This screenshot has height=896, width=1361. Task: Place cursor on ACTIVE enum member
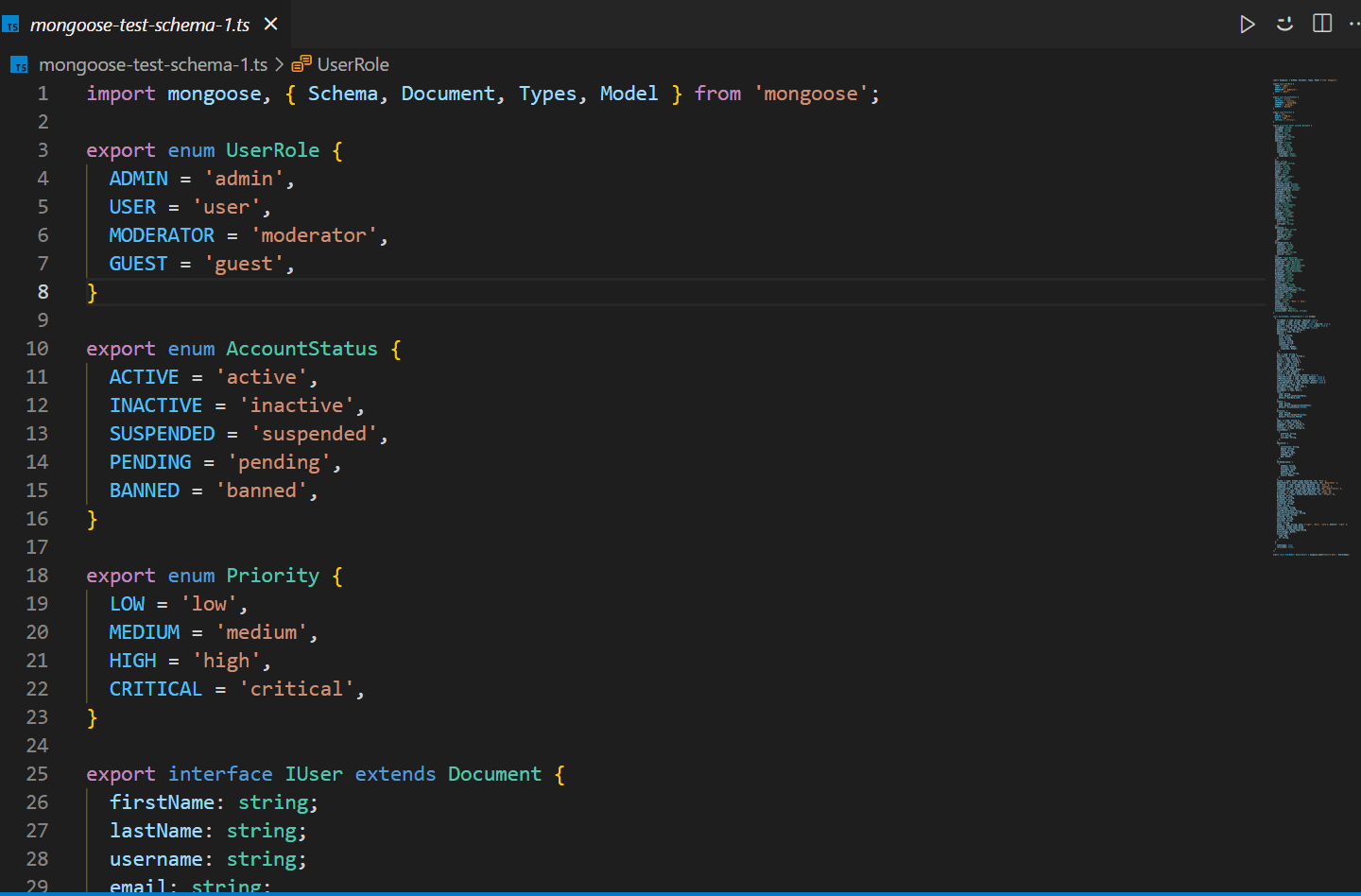click(145, 377)
